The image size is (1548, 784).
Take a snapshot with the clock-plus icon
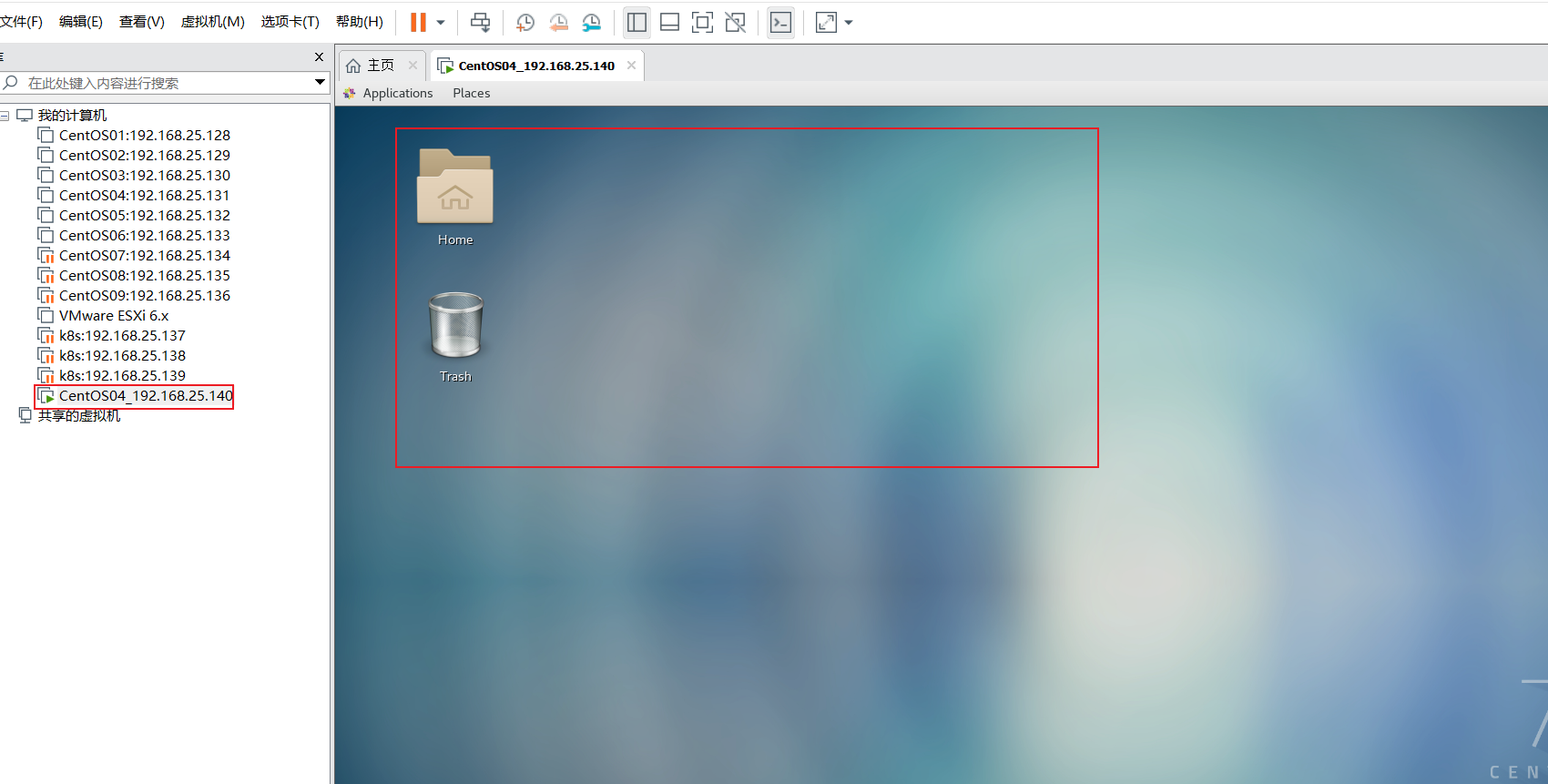click(525, 23)
